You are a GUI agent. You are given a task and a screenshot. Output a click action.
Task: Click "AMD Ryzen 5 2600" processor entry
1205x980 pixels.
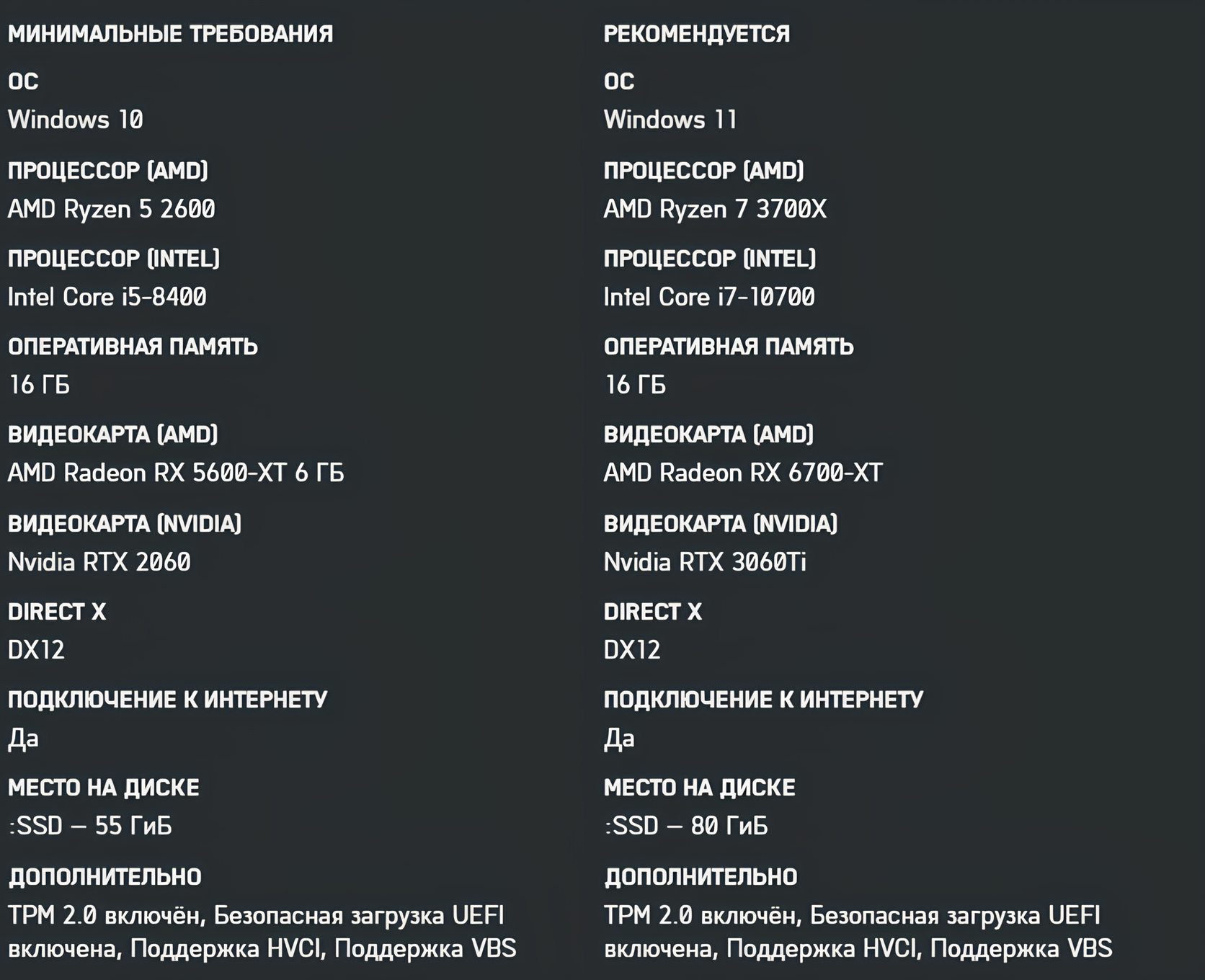pyautogui.click(x=112, y=209)
